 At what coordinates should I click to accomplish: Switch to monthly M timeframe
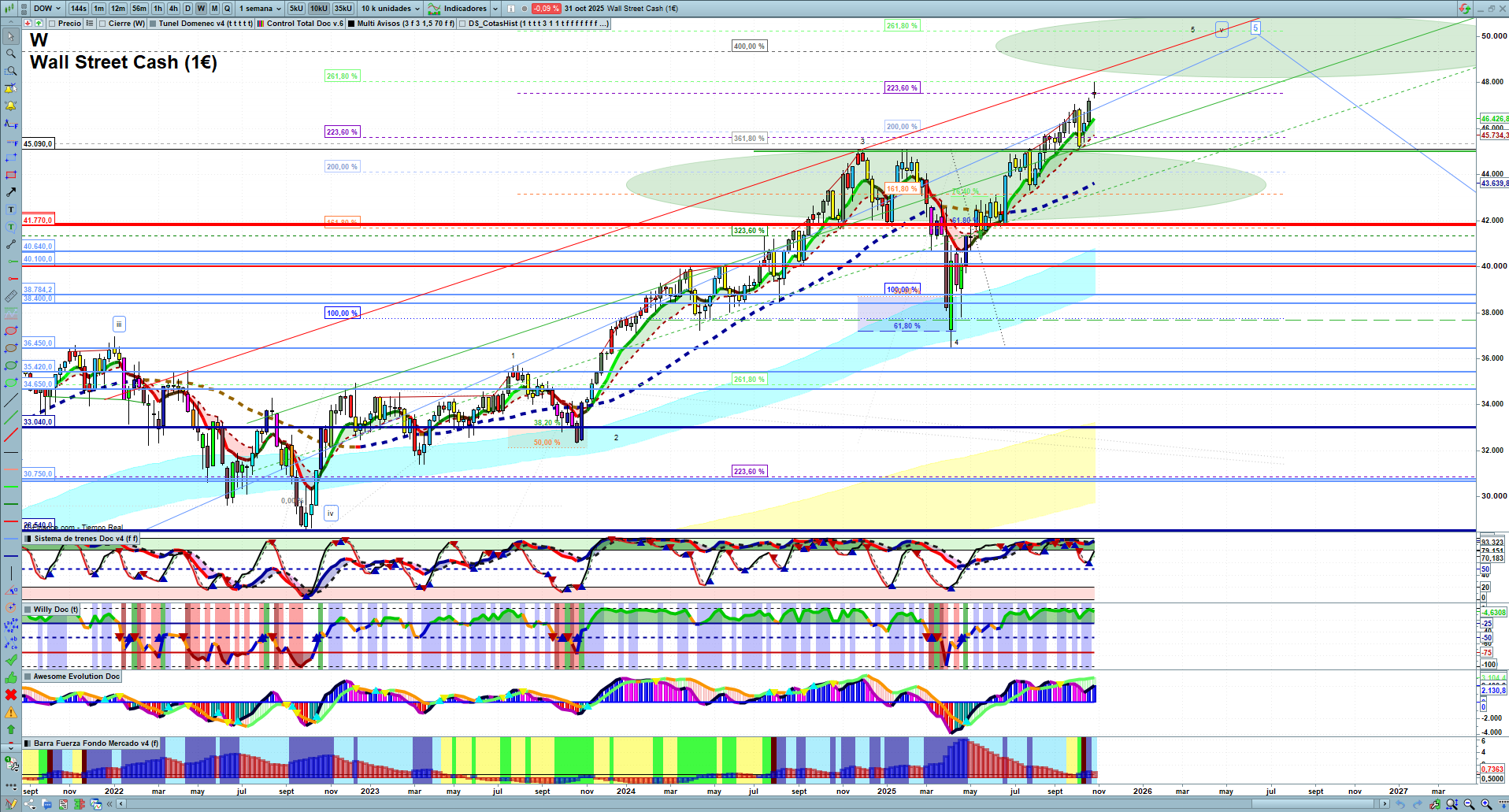(x=214, y=9)
